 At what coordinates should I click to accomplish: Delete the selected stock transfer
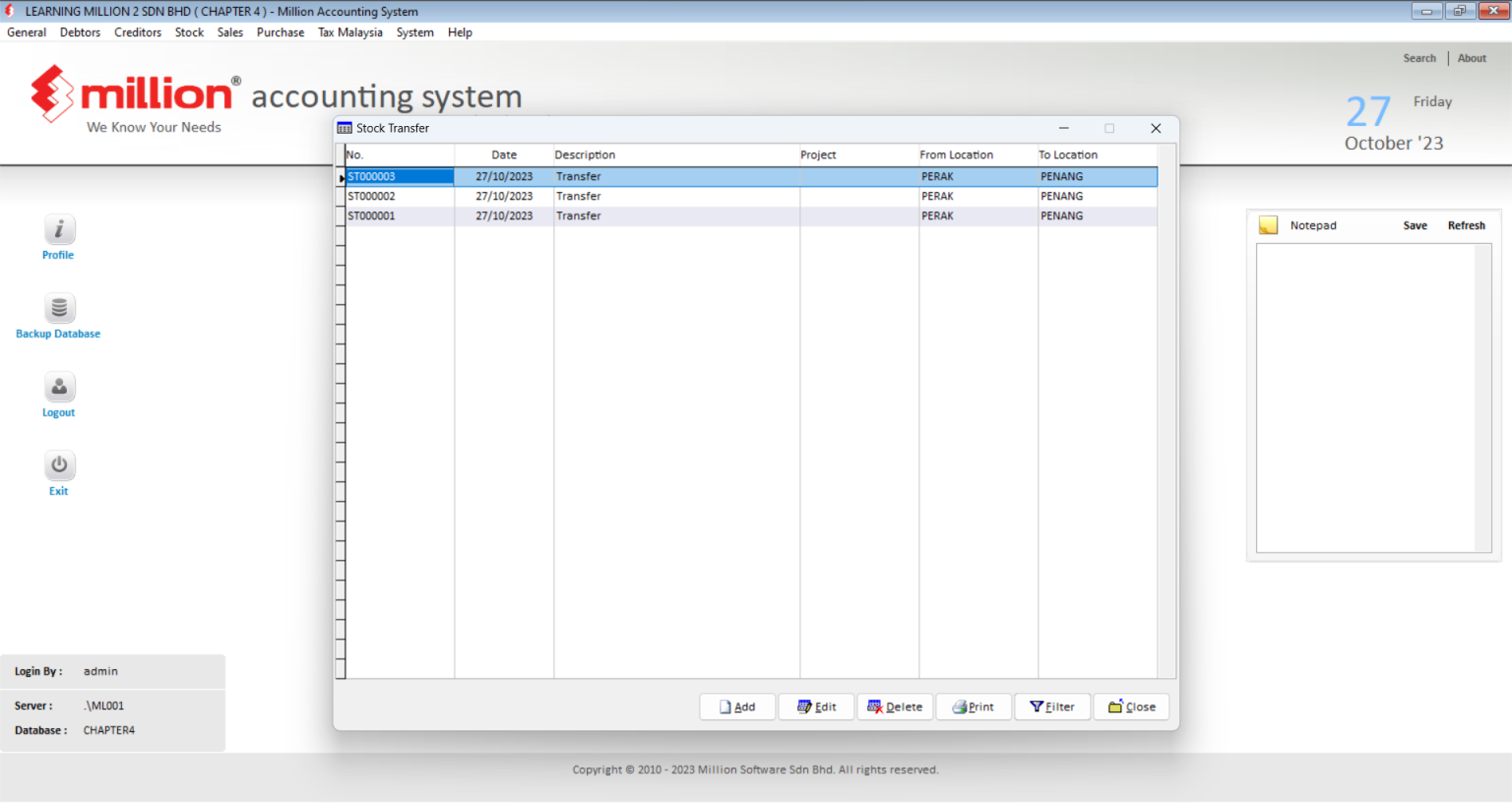pyautogui.click(x=895, y=707)
